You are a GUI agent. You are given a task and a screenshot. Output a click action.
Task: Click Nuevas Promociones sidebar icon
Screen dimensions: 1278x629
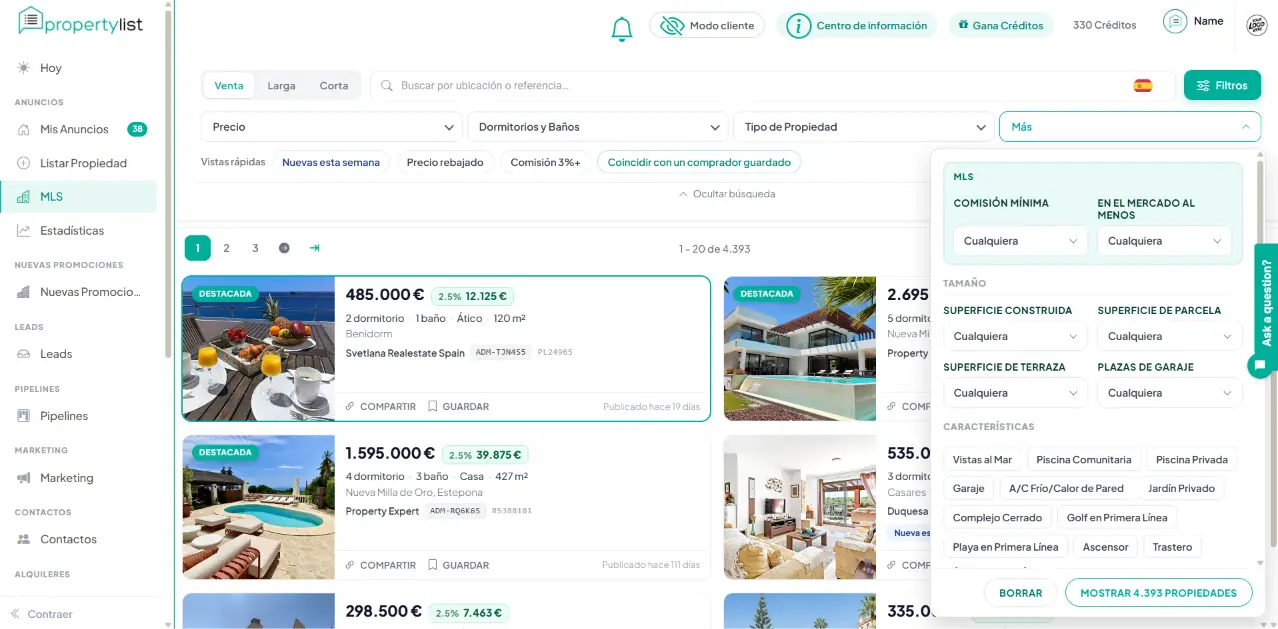coord(24,292)
